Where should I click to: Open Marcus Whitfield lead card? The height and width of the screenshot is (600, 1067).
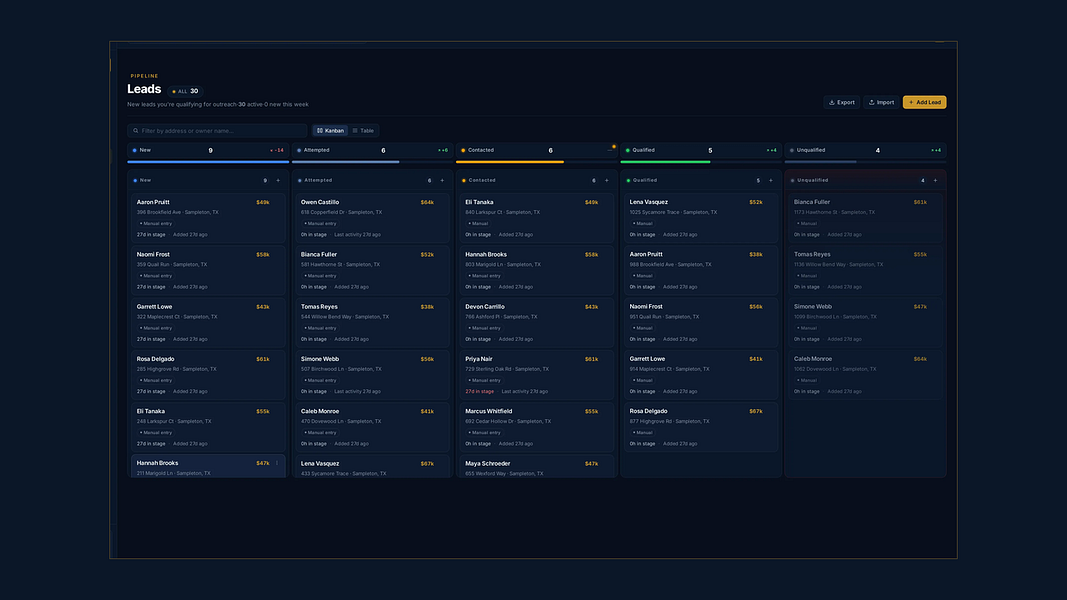537,427
